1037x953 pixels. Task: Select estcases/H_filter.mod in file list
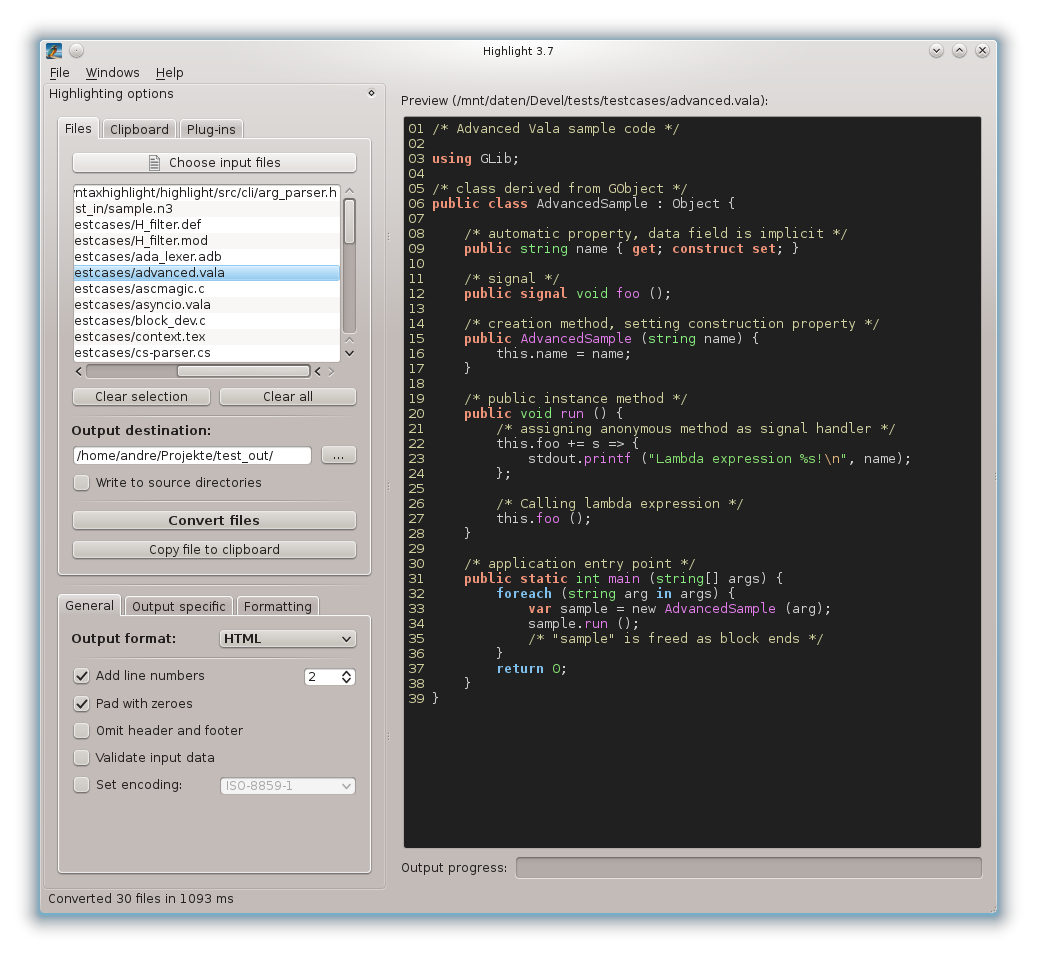click(206, 241)
